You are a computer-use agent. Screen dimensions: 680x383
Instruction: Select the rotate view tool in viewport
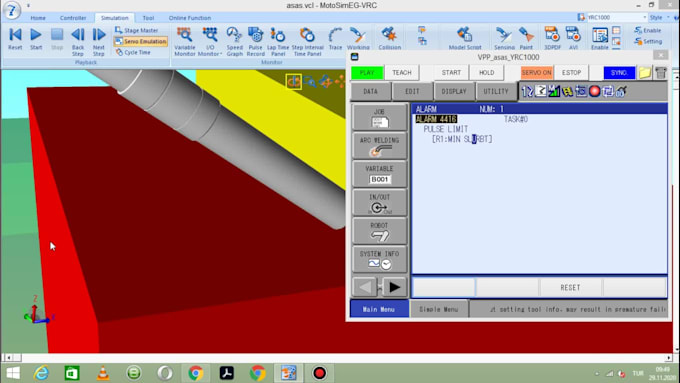click(x=294, y=81)
